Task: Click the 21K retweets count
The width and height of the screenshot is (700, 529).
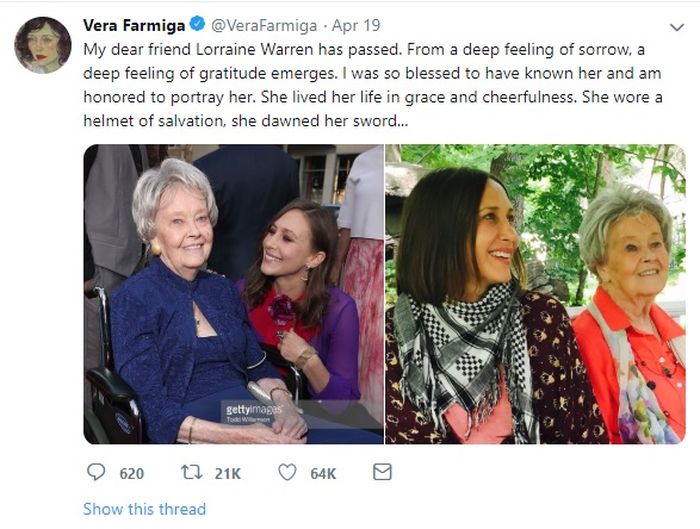Action: 228,473
